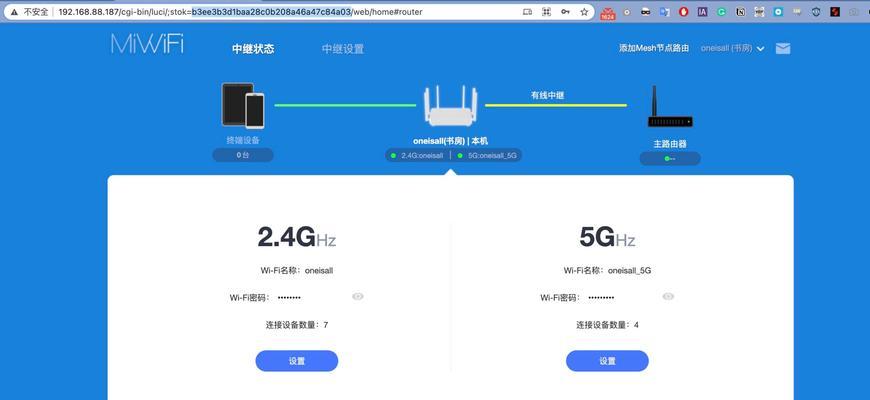Click the 设置 button under 5GHz
This screenshot has width=870, height=400.
(x=607, y=361)
